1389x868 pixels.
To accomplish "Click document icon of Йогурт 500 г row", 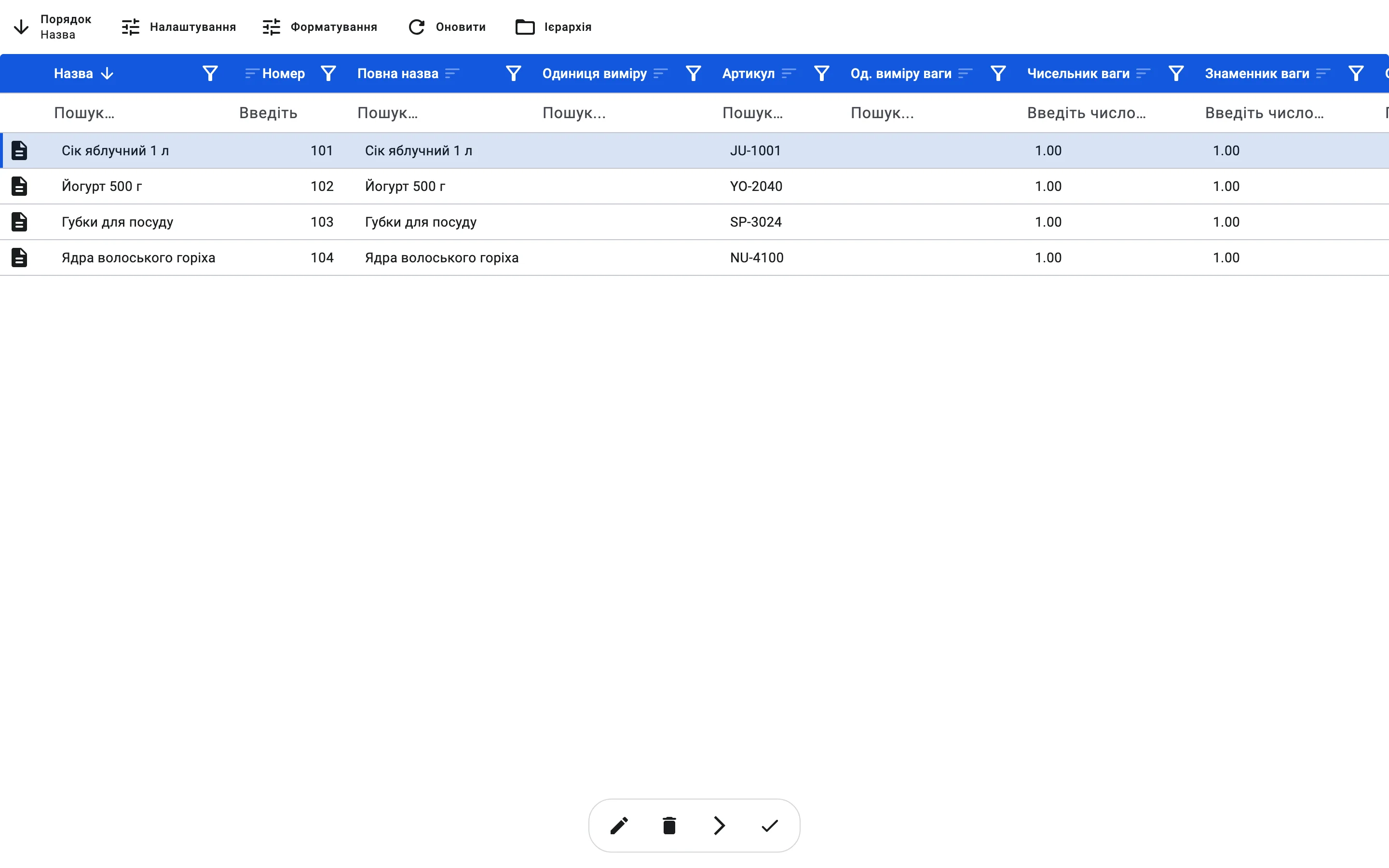I will click(x=19, y=186).
